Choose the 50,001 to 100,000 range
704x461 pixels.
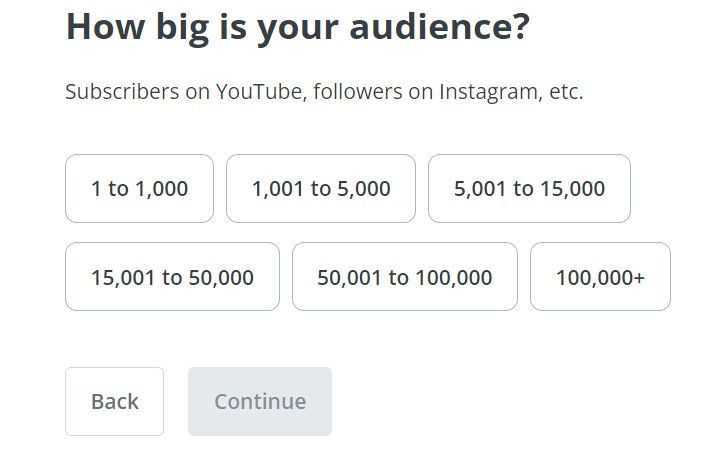pyautogui.click(x=405, y=277)
